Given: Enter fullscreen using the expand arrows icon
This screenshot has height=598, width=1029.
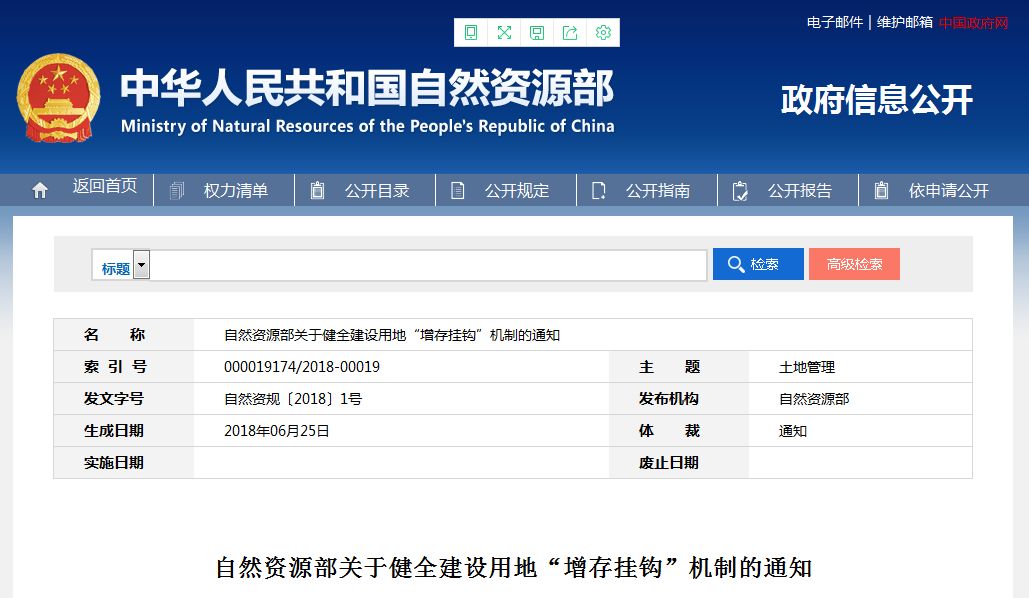Looking at the screenshot, I should pyautogui.click(x=504, y=32).
